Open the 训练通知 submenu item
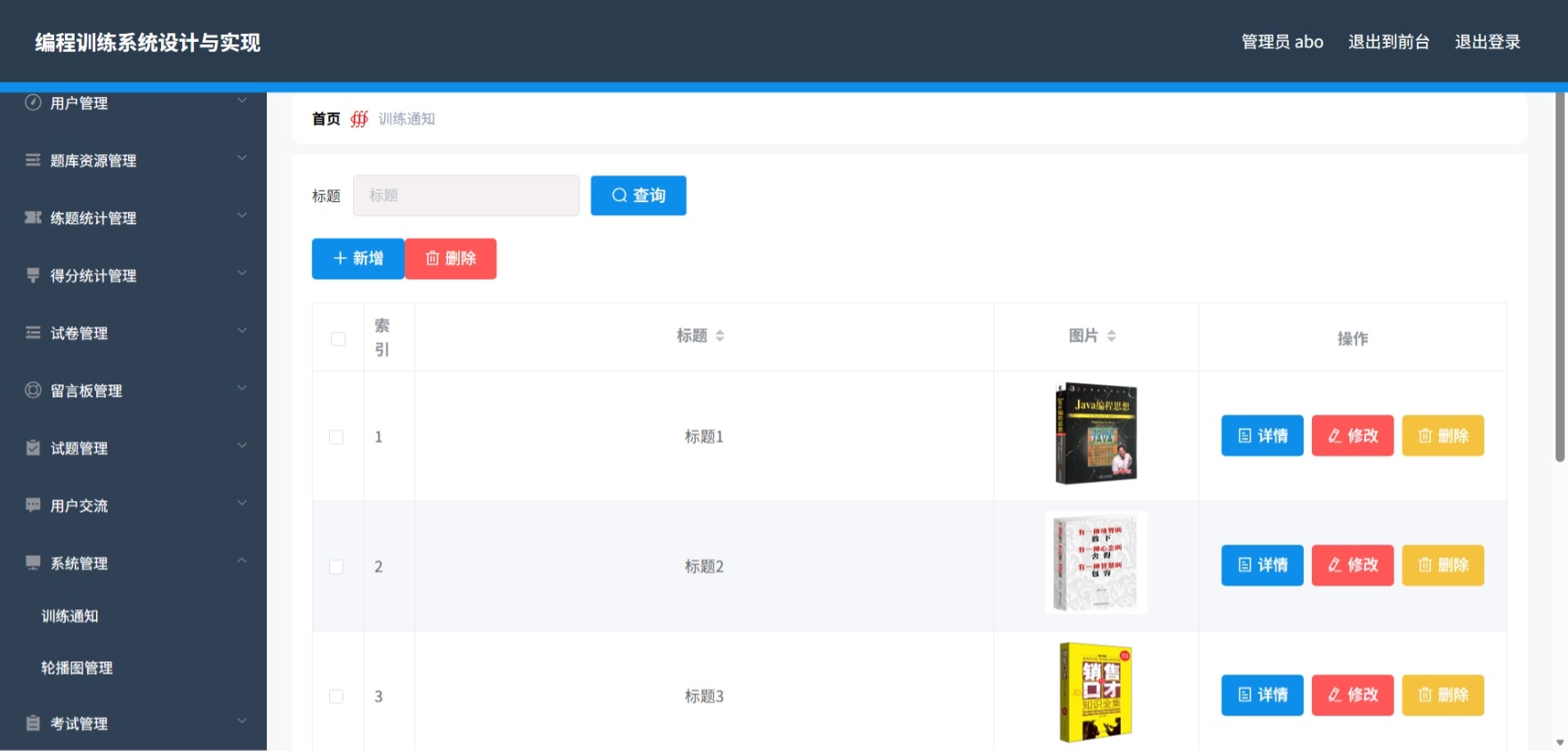 69,616
